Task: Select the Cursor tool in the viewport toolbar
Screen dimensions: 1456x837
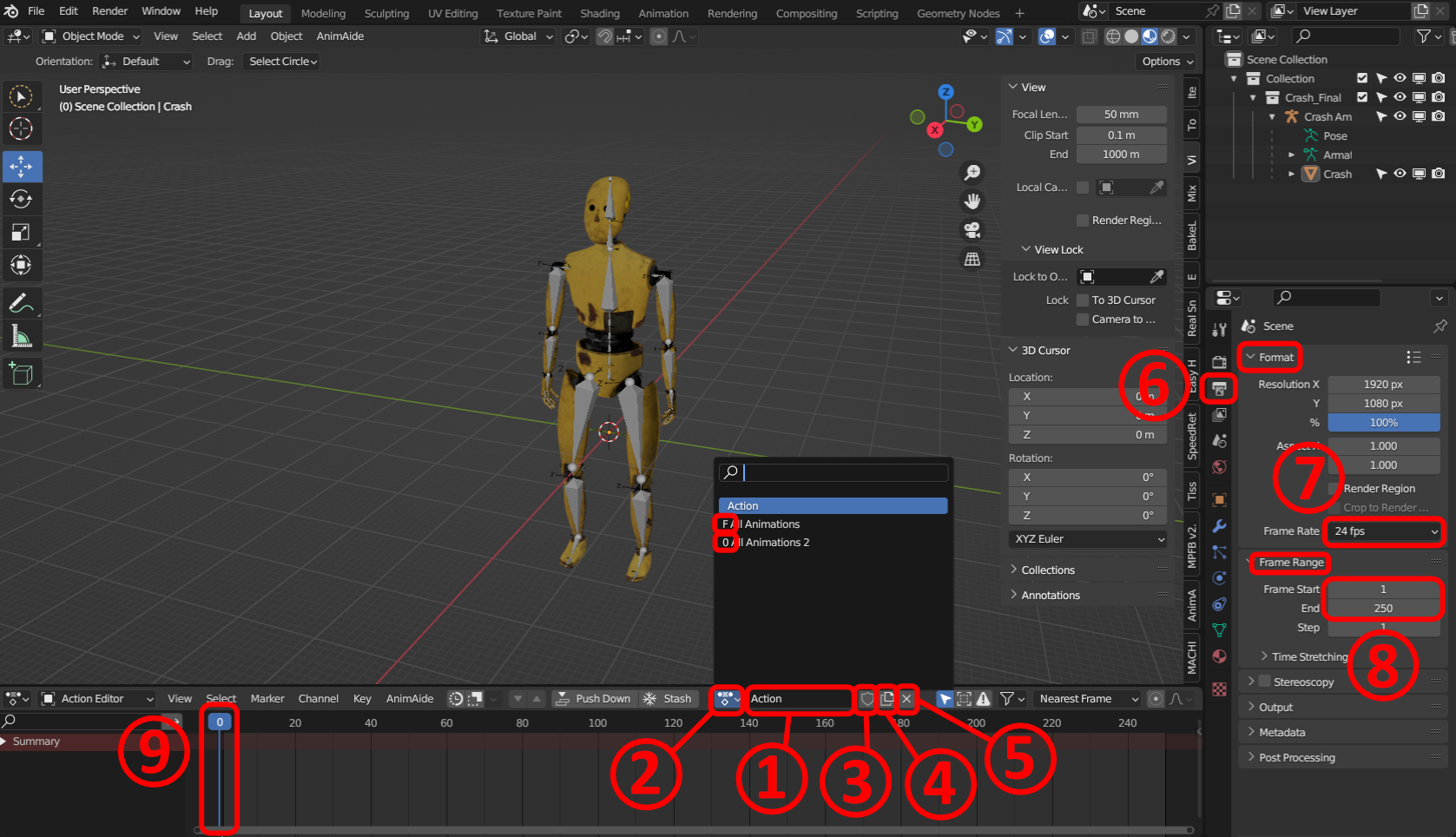Action: [x=21, y=129]
